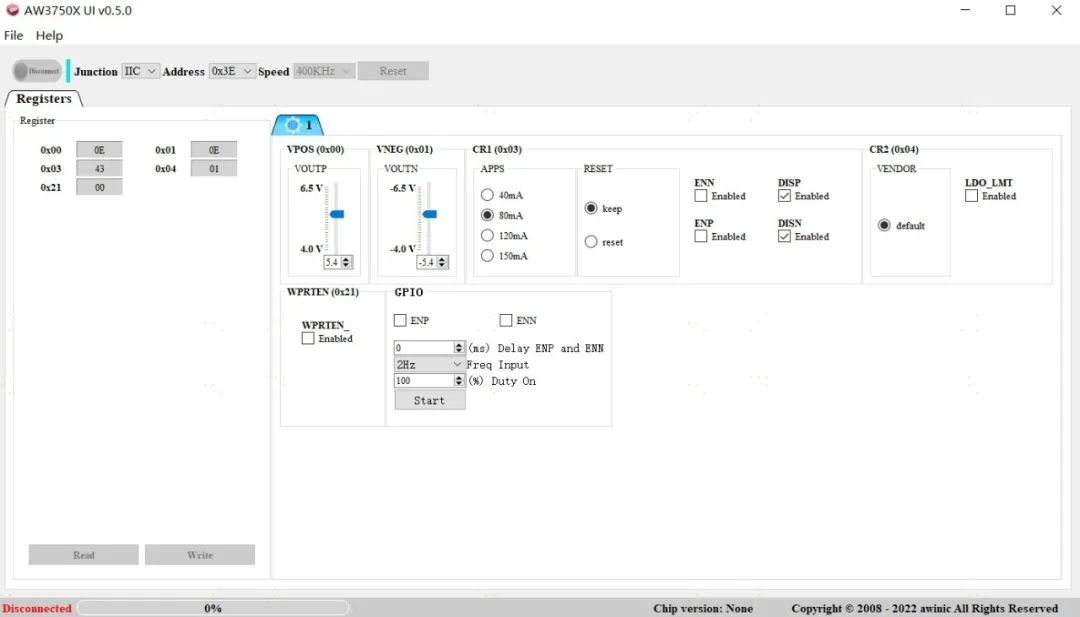The height and width of the screenshot is (617, 1080).
Task: Click the gear icon on tab 1
Action: 293,125
